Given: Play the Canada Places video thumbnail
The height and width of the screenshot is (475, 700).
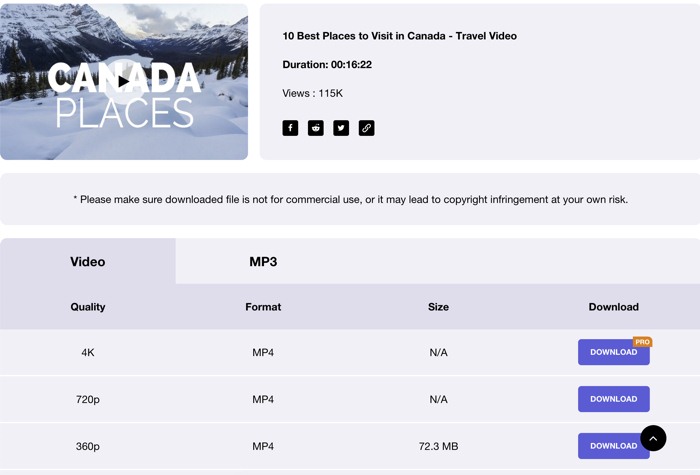Looking at the screenshot, I should tap(124, 82).
